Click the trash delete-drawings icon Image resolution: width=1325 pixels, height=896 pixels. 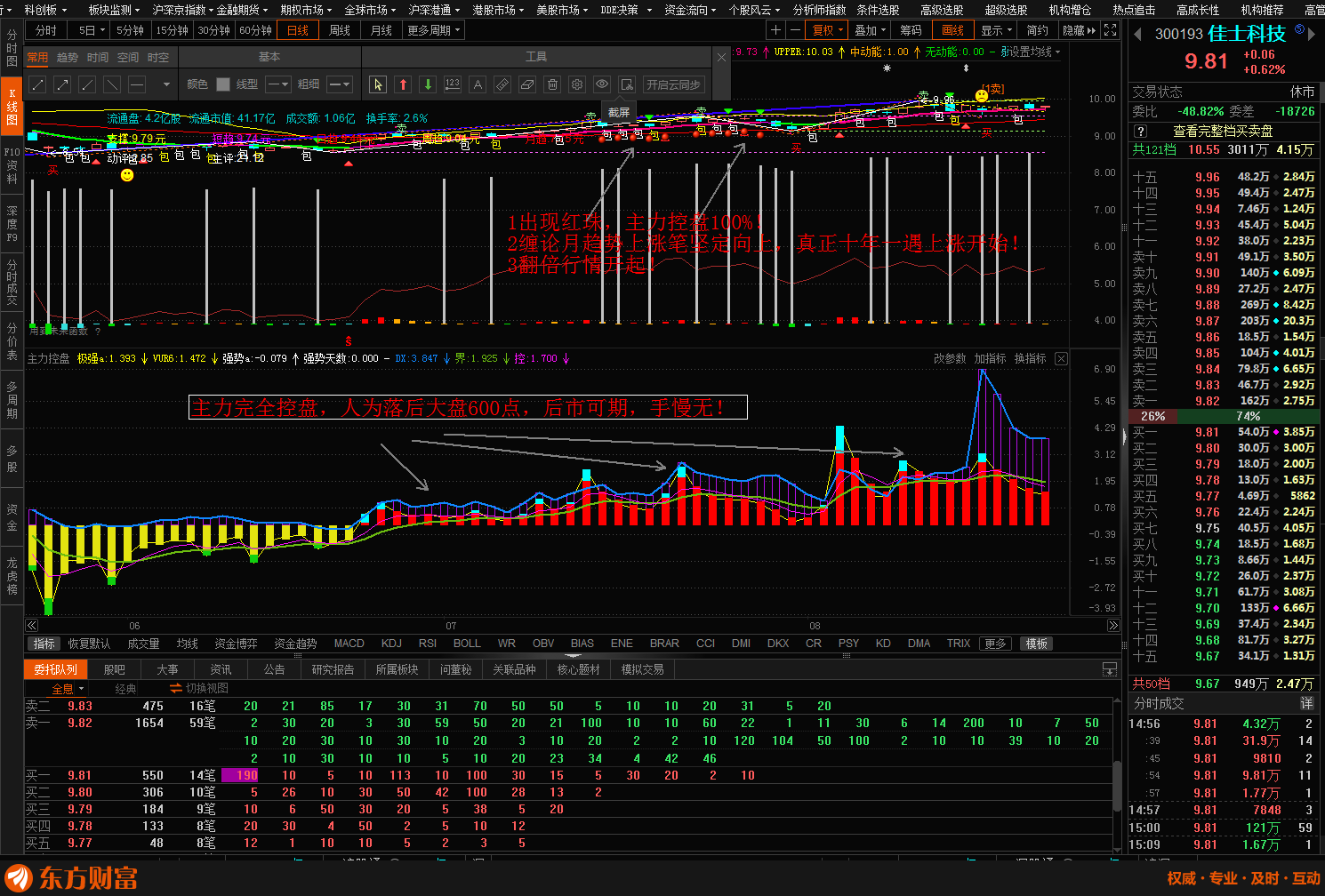pyautogui.click(x=552, y=84)
